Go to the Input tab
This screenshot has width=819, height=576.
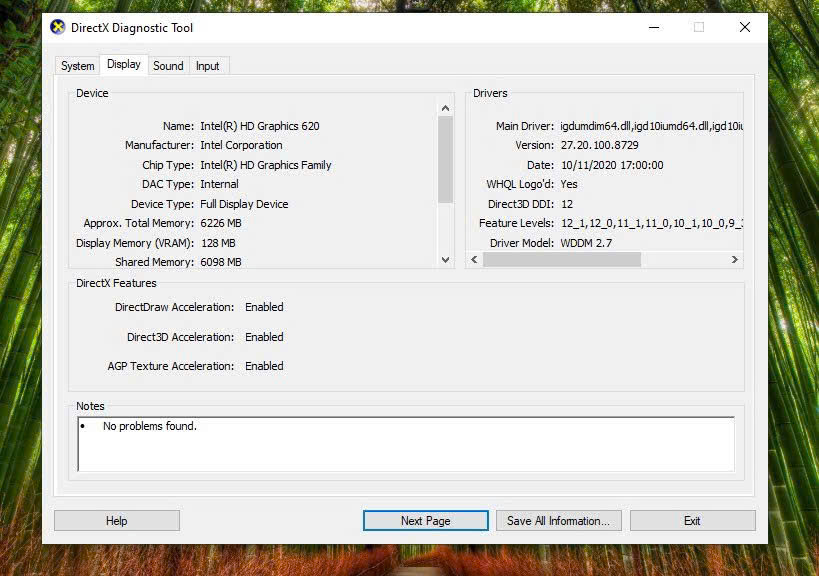pyautogui.click(x=208, y=66)
